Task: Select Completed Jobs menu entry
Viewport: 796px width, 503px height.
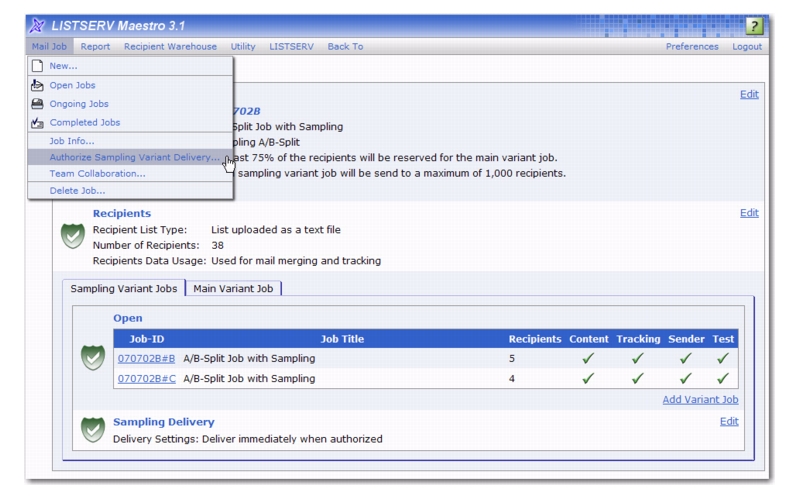Action: 130,123
